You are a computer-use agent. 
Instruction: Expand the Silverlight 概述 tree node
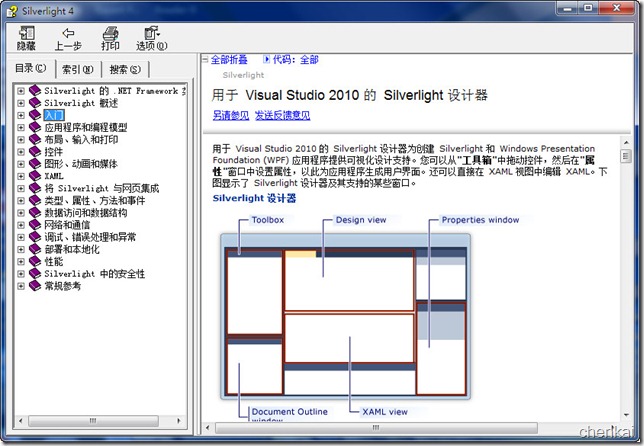pyautogui.click(x=21, y=103)
